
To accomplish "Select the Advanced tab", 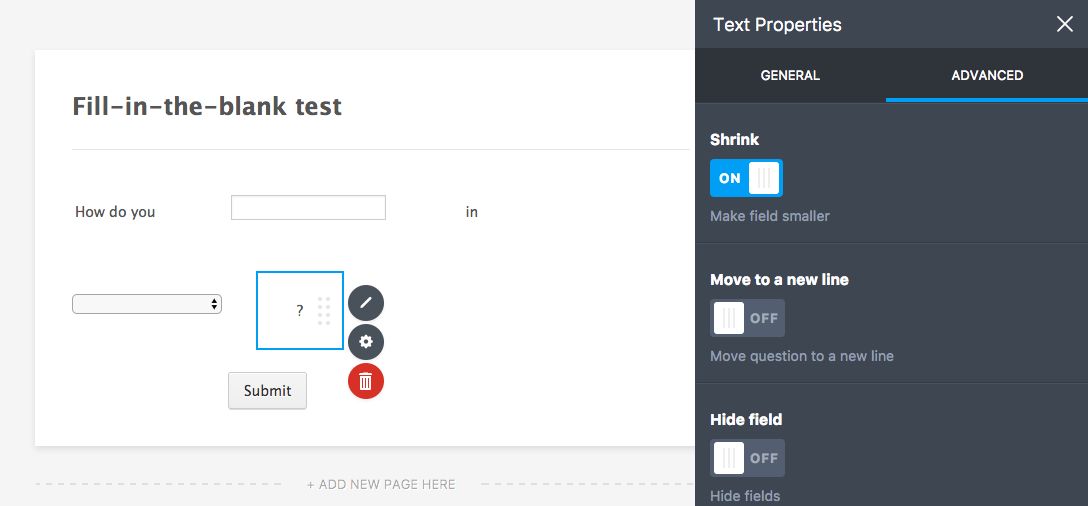I will point(987,75).
